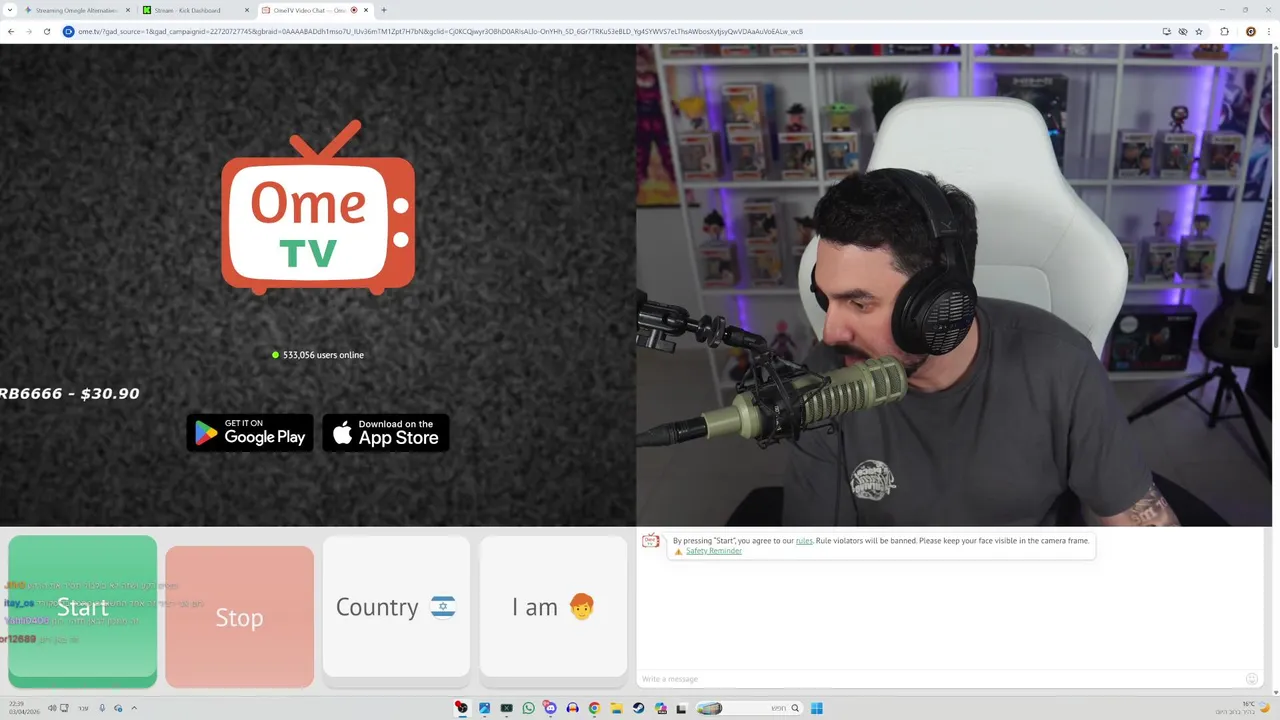The height and width of the screenshot is (720, 1280).
Task: Open a new browser tab
Action: [x=384, y=10]
